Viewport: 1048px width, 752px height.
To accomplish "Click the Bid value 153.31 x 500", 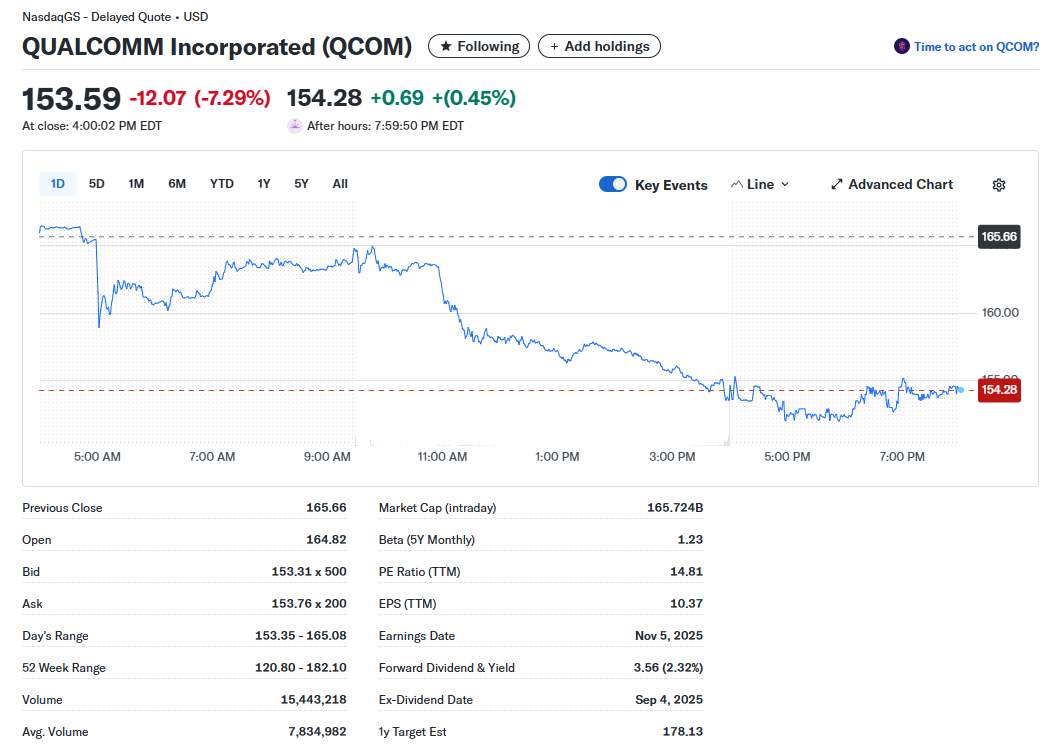I will (309, 572).
